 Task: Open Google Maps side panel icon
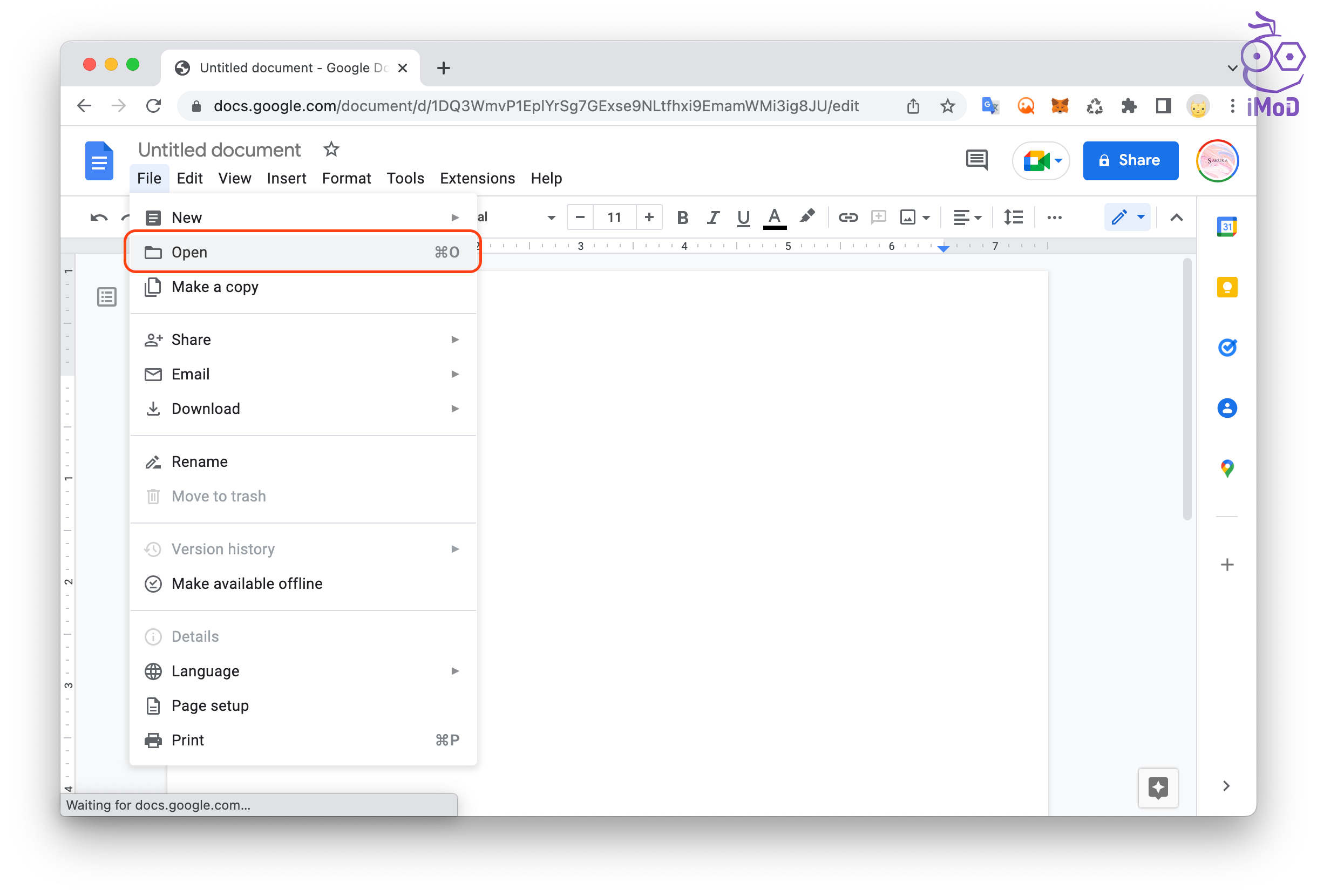pyautogui.click(x=1226, y=468)
